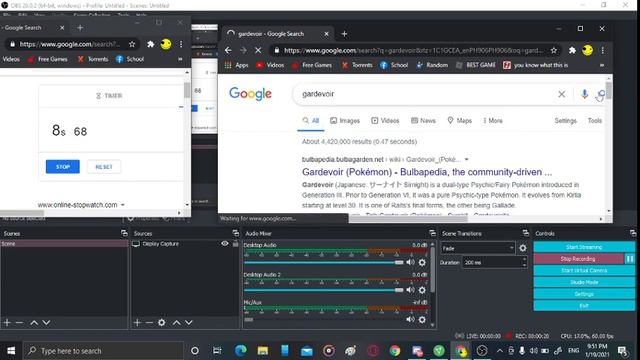Viewport: 640px width, 360px height.
Task: Mute the Desktop Audio speaker icon
Action: click(410, 262)
